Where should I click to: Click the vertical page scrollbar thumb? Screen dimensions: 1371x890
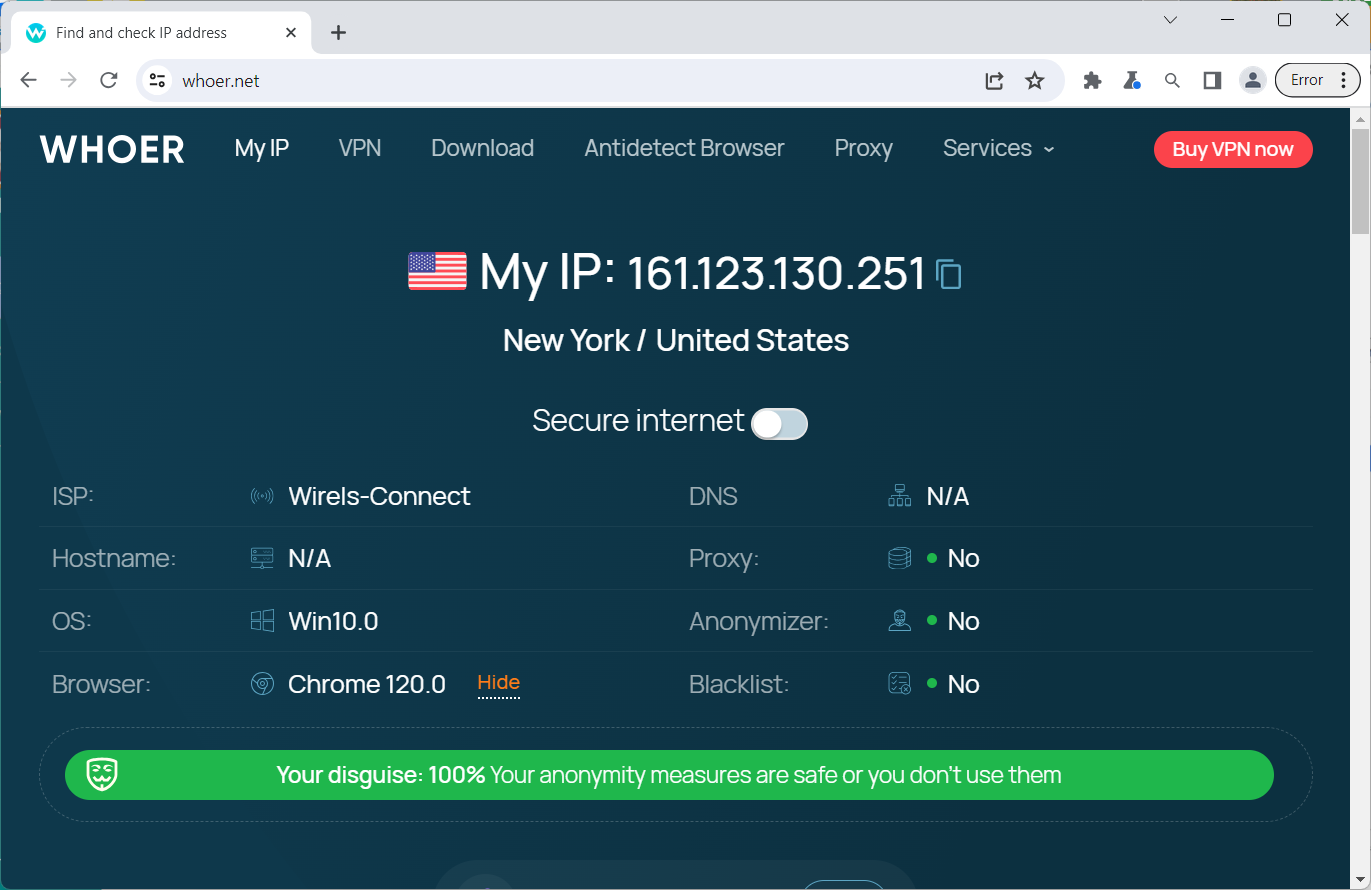[1360, 182]
